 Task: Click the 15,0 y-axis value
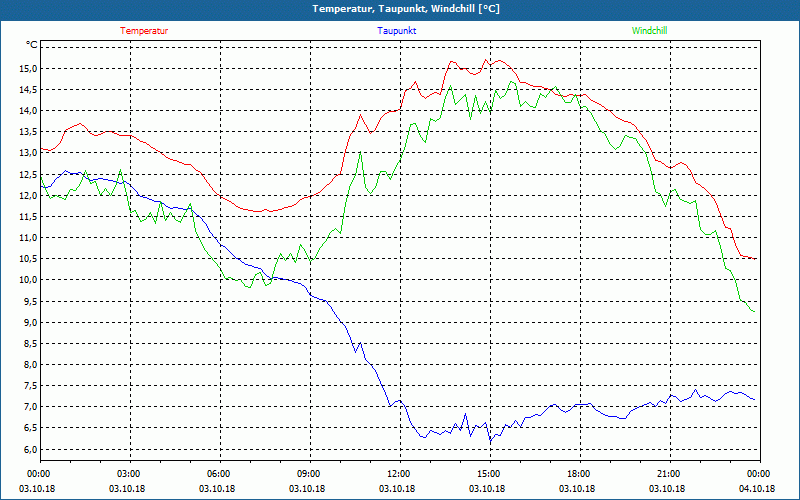pos(28,68)
